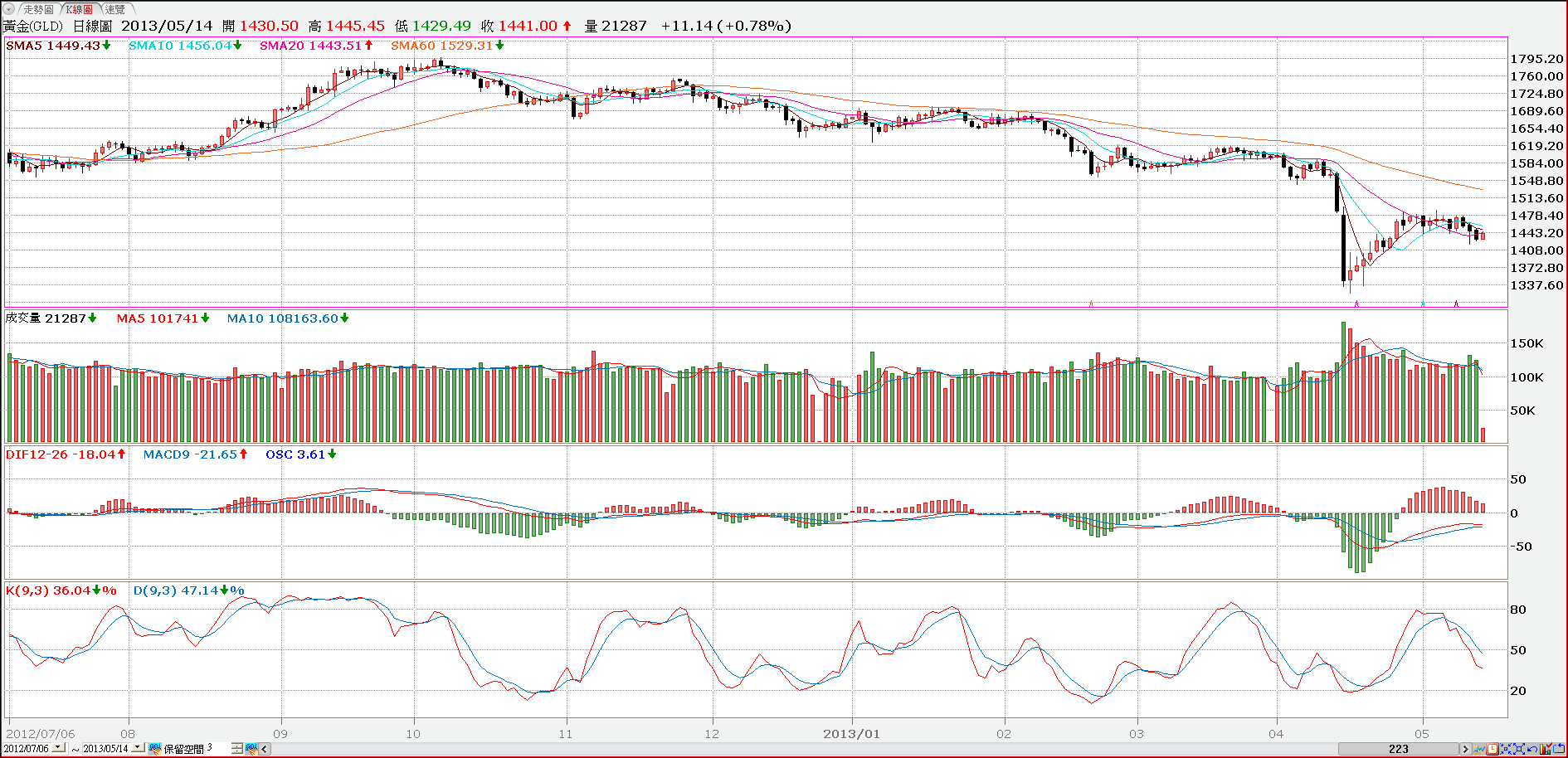Click the 150K volume axis label
1568x758 pixels.
(1527, 343)
